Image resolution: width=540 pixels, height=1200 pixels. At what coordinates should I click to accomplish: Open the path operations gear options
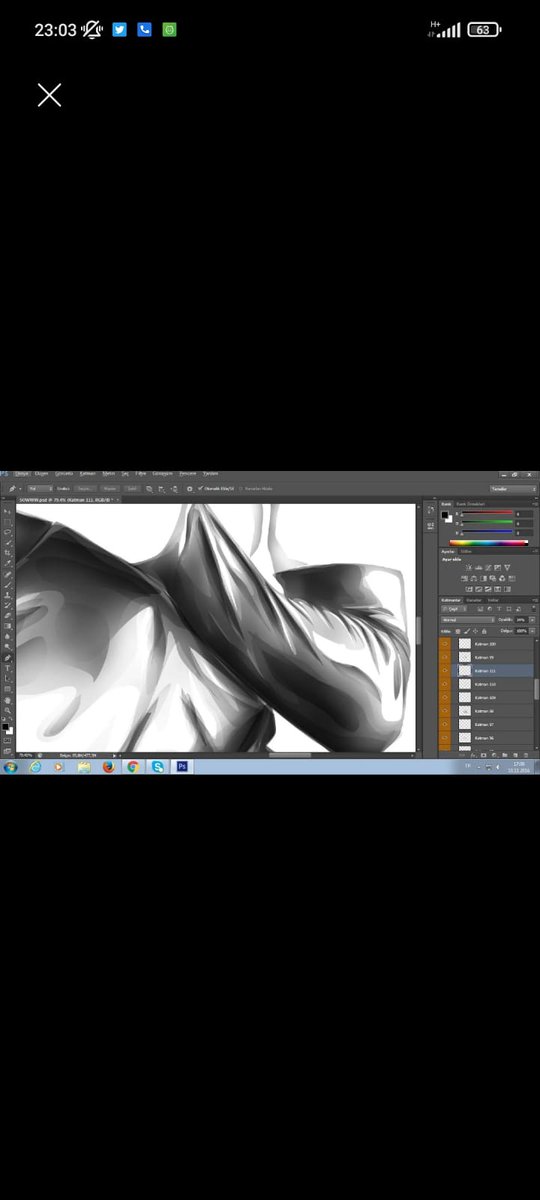click(190, 489)
